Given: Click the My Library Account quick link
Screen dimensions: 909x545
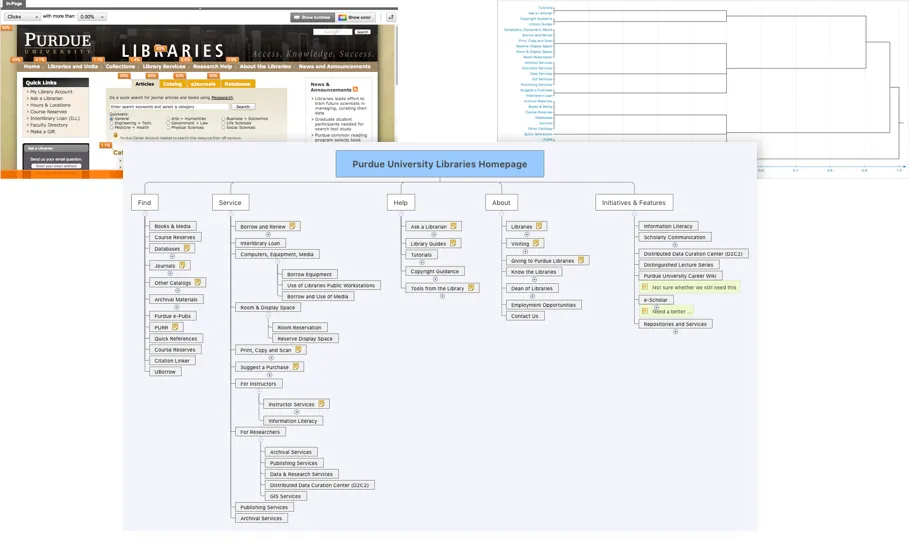Looking at the screenshot, I should [x=51, y=92].
